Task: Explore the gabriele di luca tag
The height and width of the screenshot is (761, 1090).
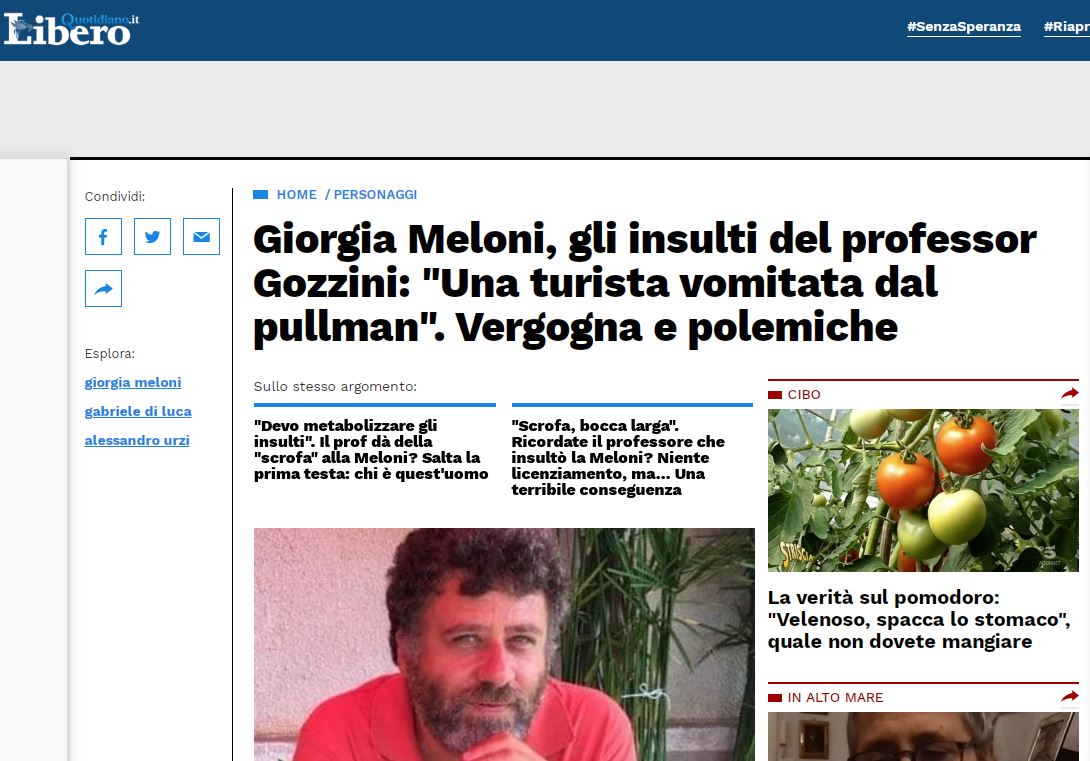Action: click(x=138, y=411)
